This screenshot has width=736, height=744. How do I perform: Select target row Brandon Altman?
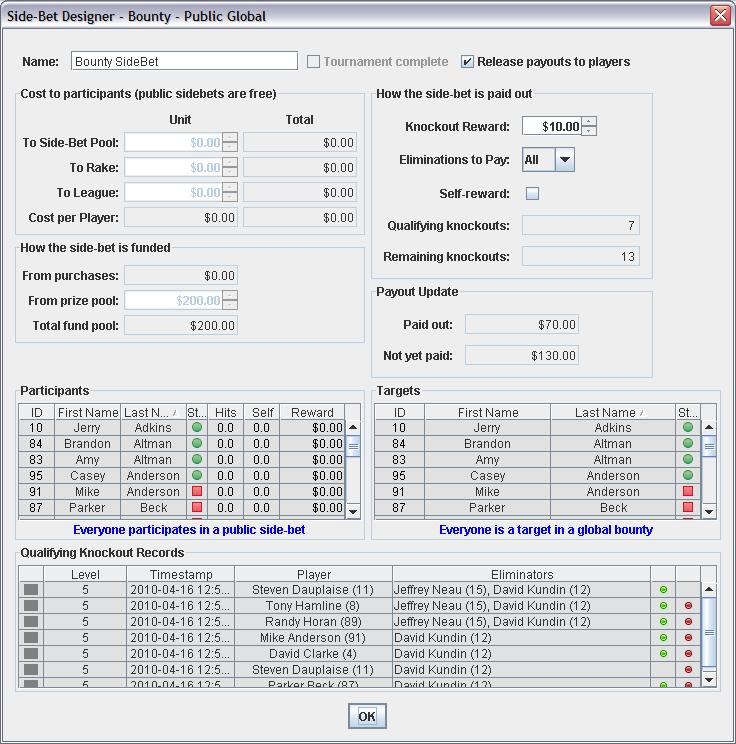[538, 444]
